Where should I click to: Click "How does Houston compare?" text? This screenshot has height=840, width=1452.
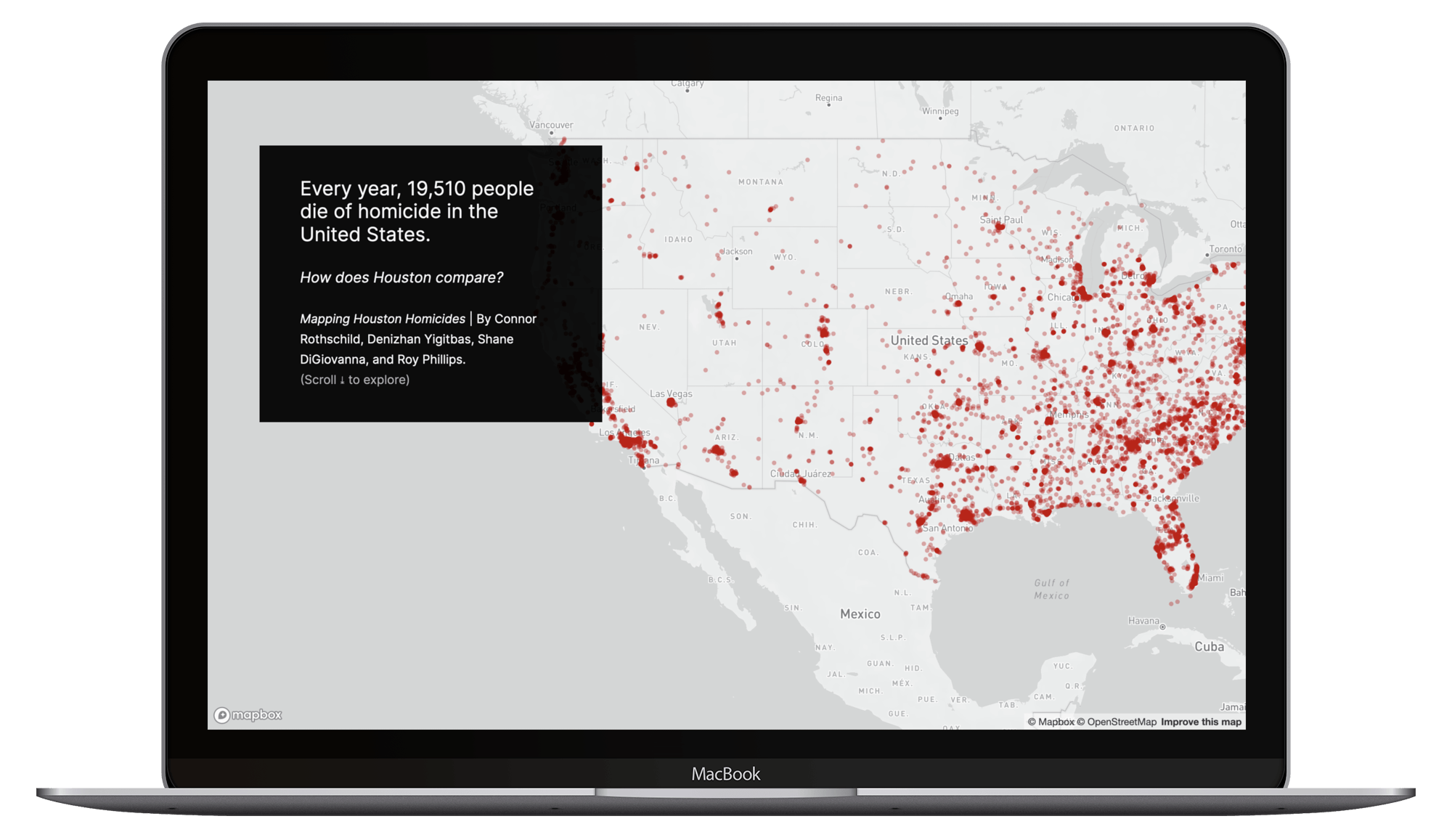coord(401,277)
